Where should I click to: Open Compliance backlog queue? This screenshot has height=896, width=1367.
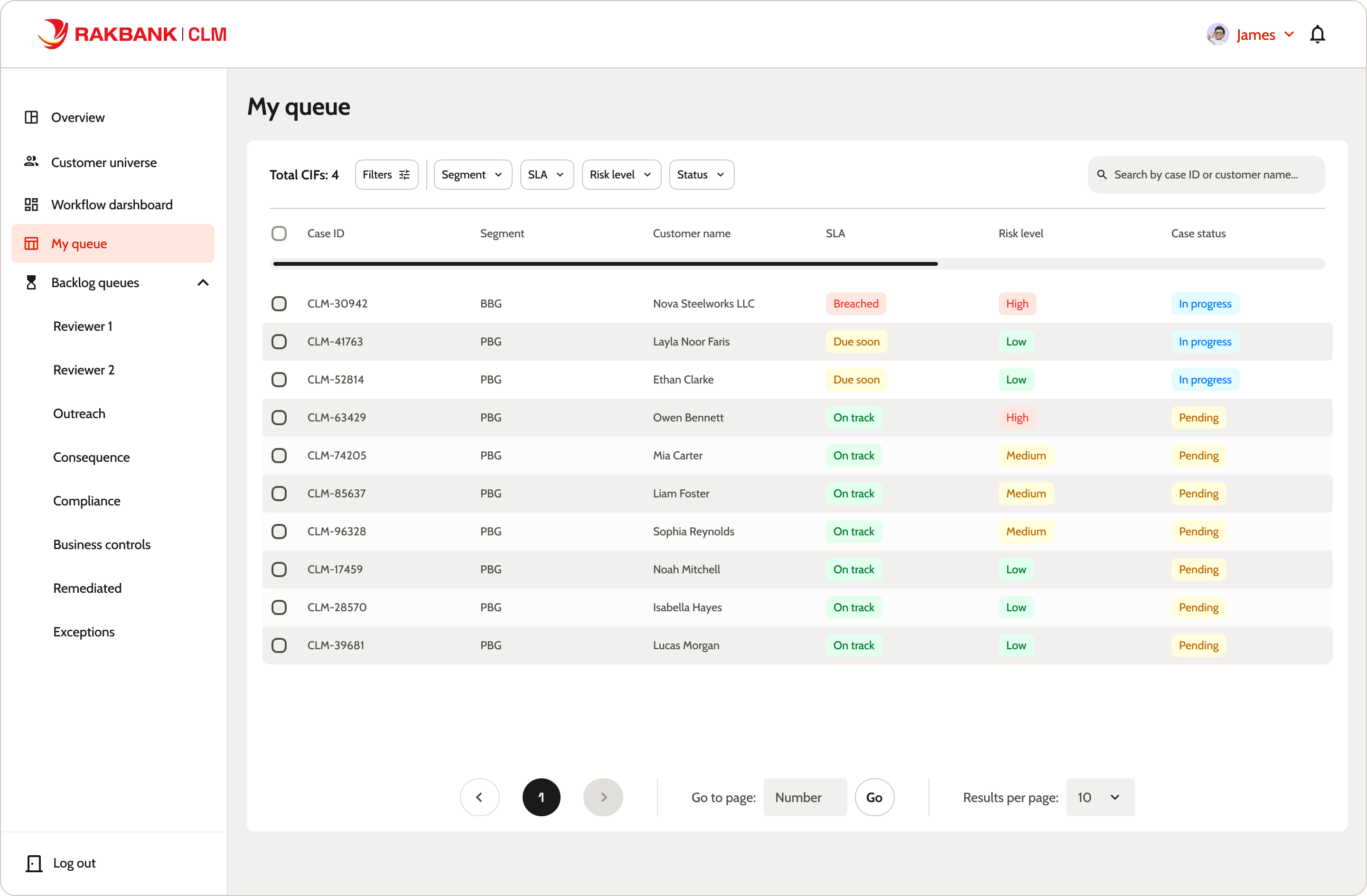coord(87,501)
